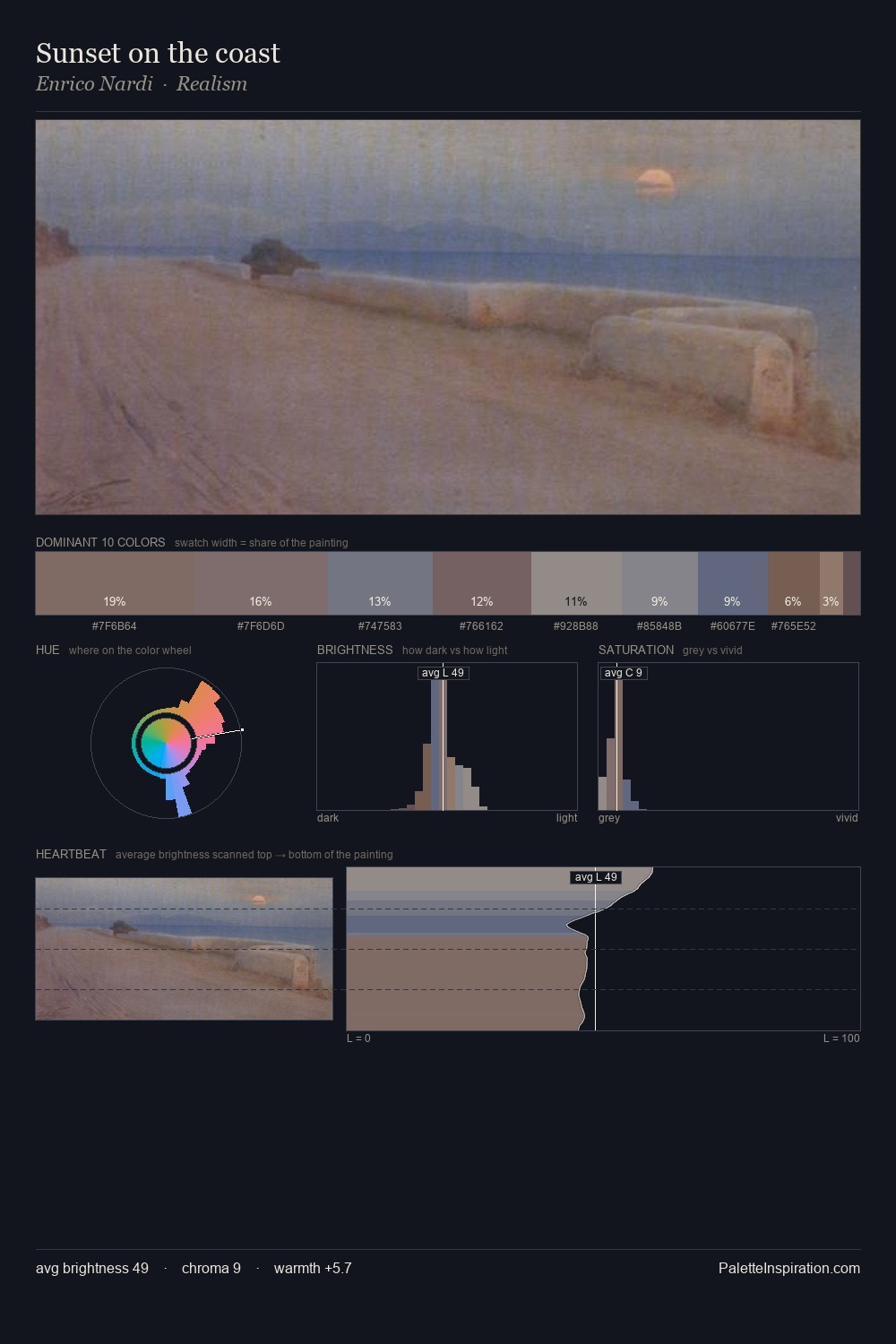Choose the blue 9% swatch #60677E
Screen dimensions: 896x1344
pos(732,583)
